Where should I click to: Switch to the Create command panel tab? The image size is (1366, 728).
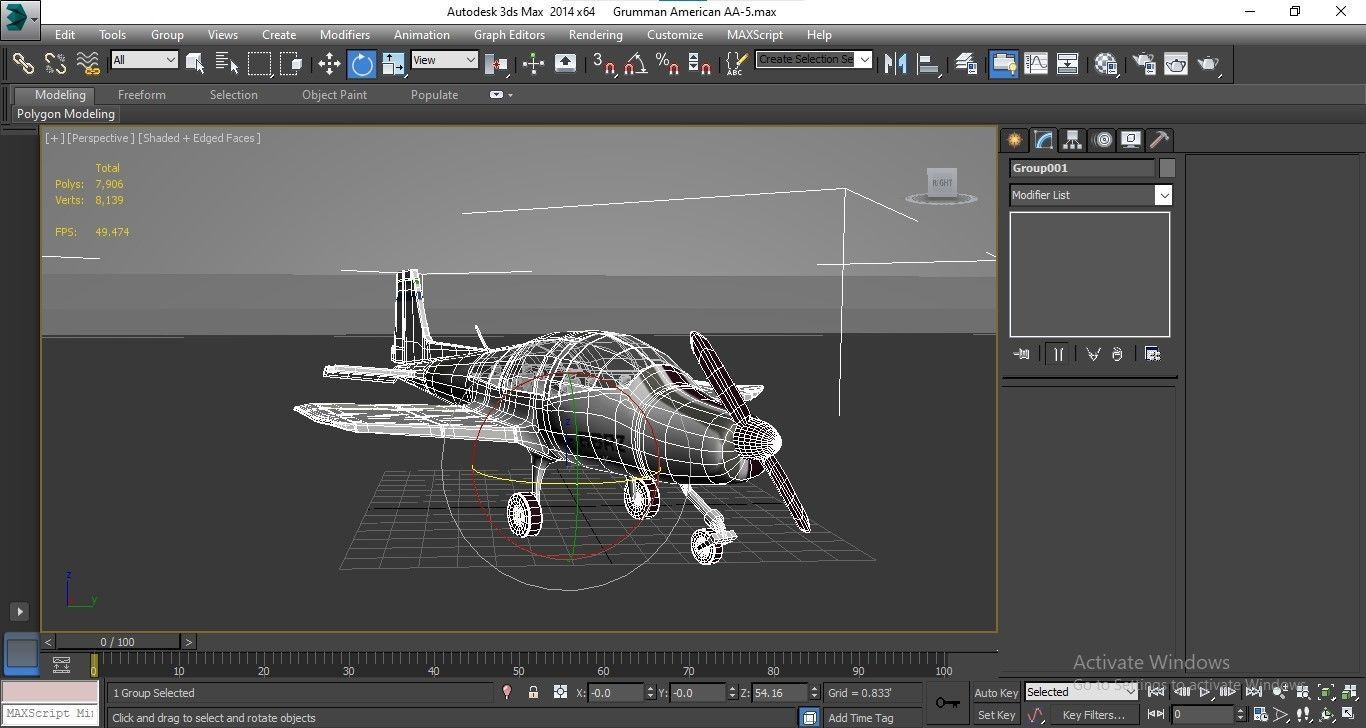1014,140
